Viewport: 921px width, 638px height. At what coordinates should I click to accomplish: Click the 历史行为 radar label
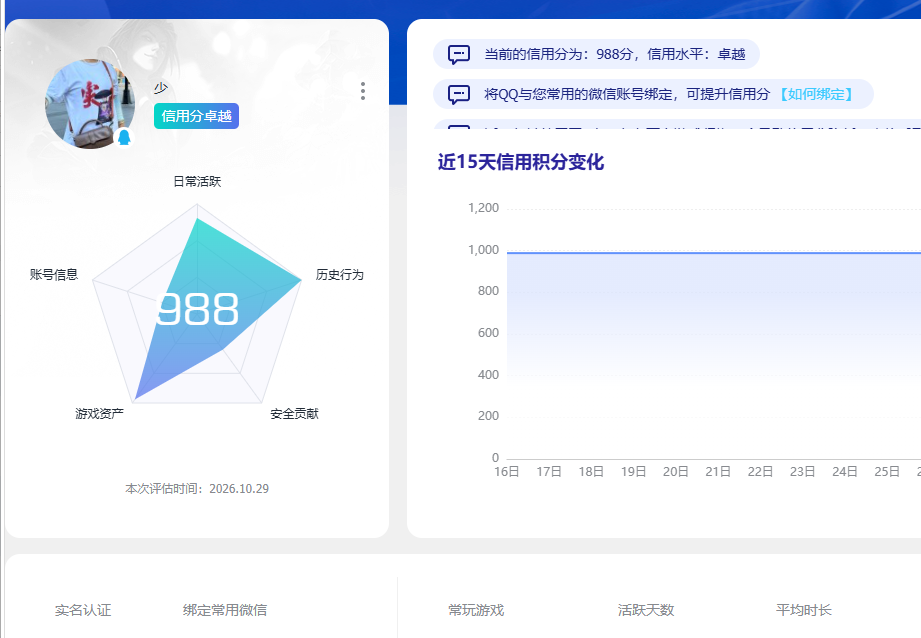(x=340, y=274)
